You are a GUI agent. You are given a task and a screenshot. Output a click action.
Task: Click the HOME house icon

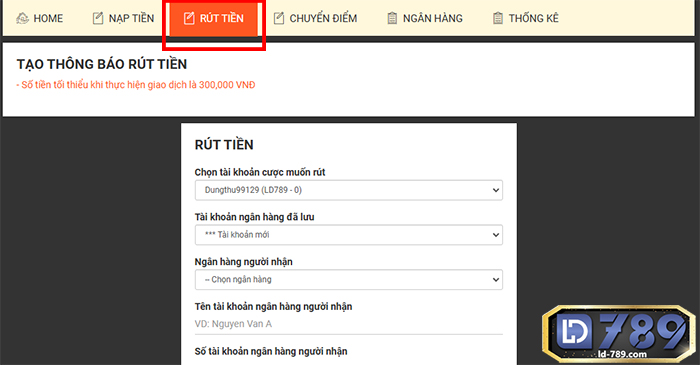click(22, 18)
